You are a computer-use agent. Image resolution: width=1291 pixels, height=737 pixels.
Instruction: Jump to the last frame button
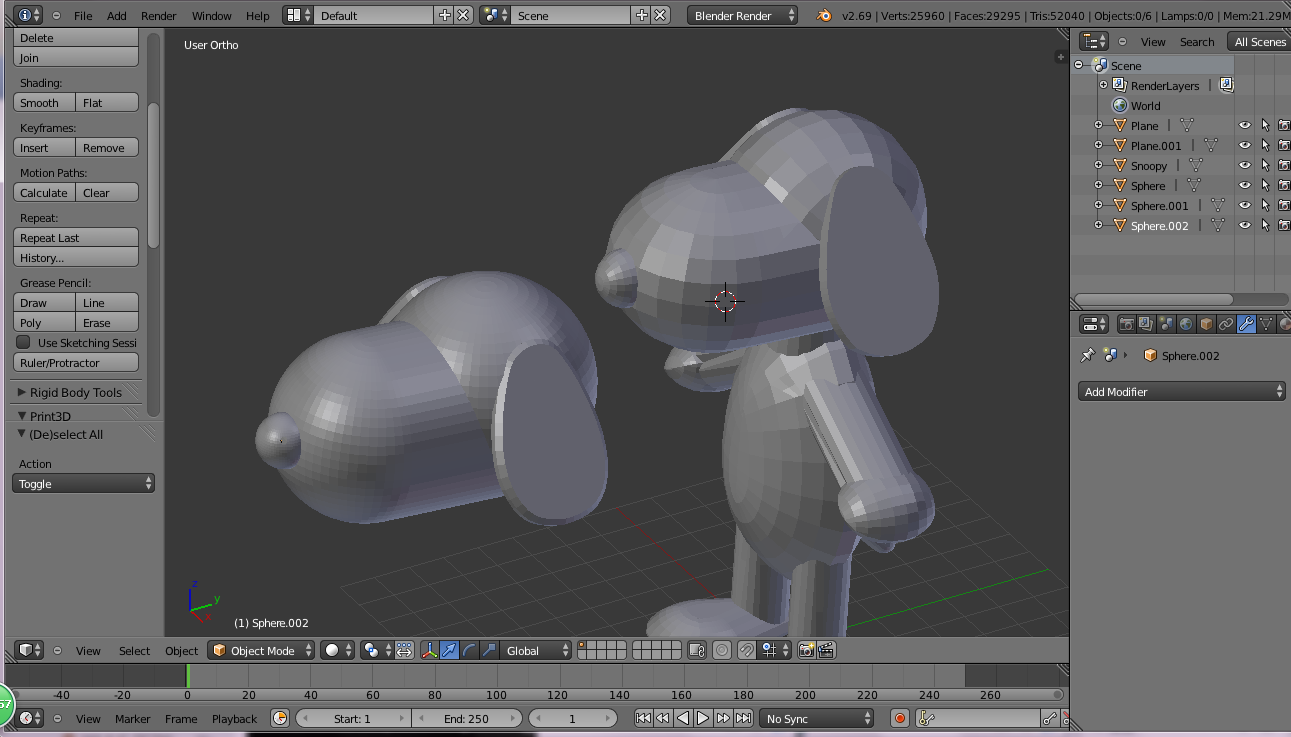coord(743,718)
